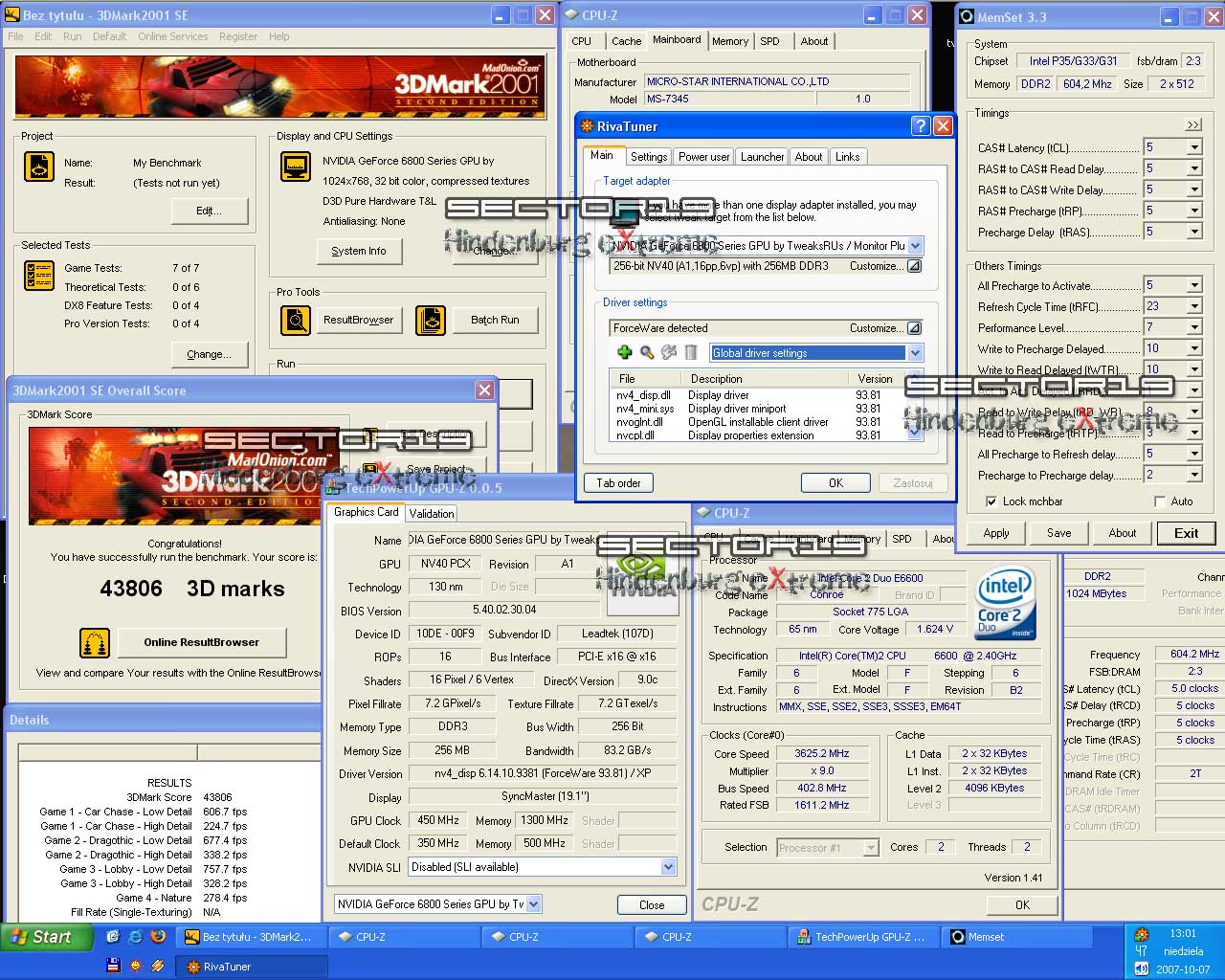
Task: Switch to Bez tytułu 3DMark taskbar button
Action: pos(253,937)
